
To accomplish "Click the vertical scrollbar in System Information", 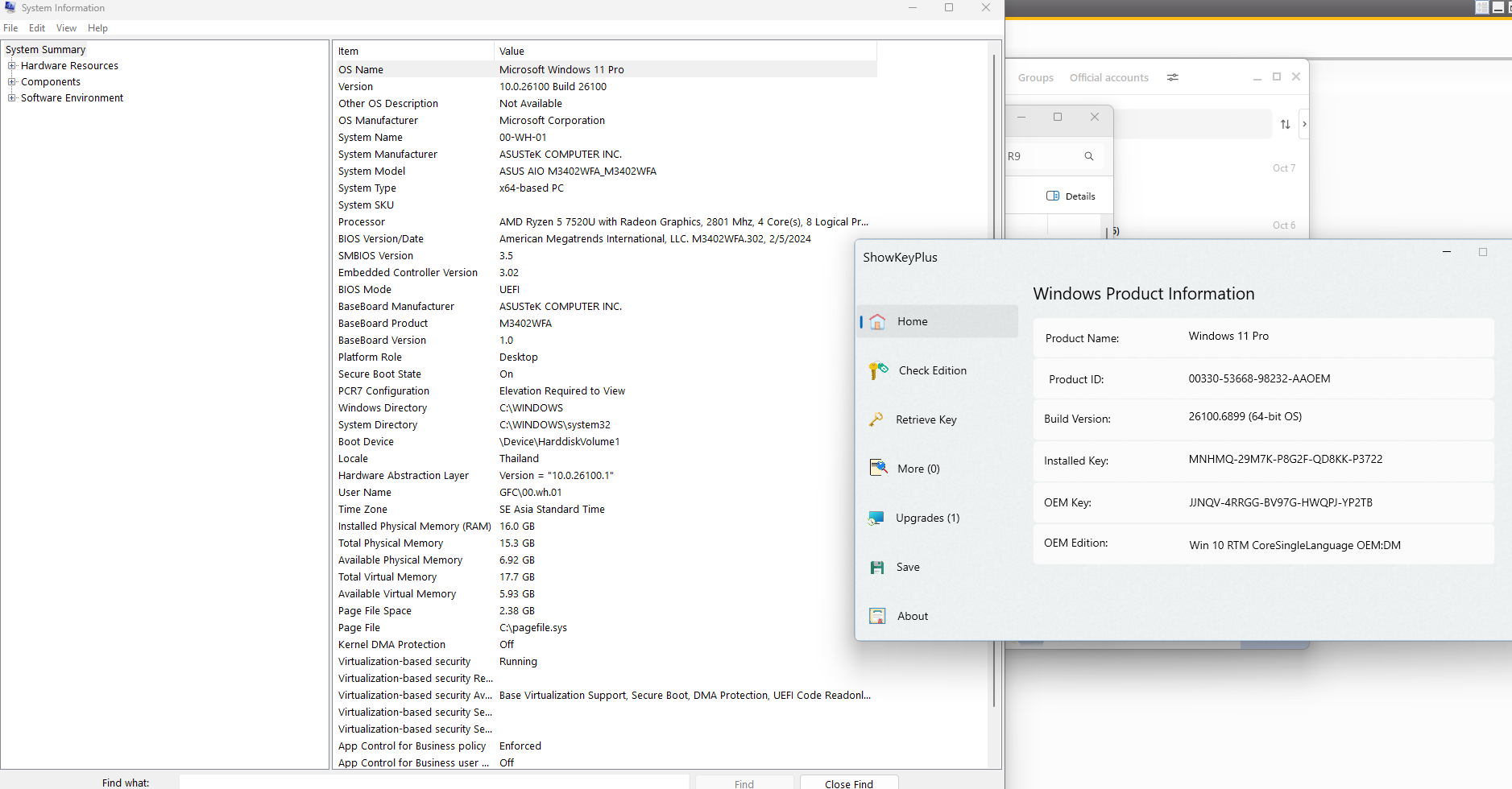I will pyautogui.click(x=994, y=378).
